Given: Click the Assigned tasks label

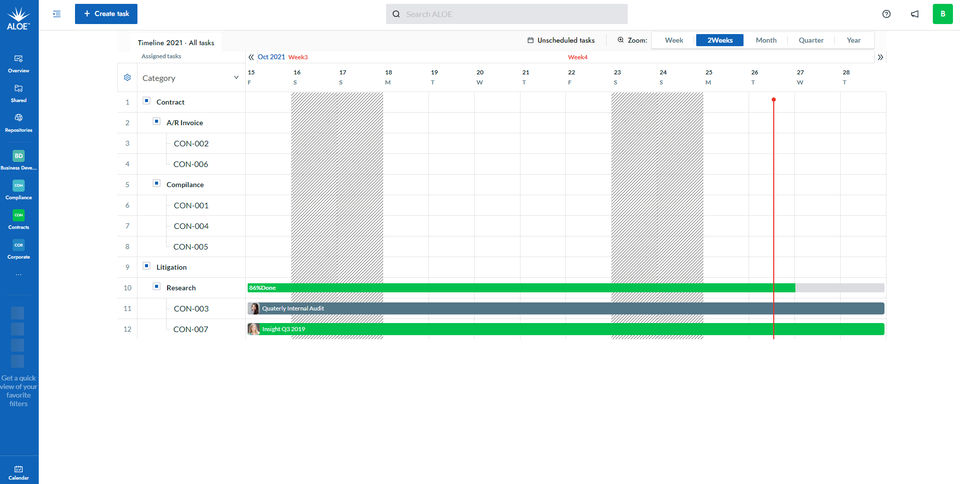Looking at the screenshot, I should [161, 56].
